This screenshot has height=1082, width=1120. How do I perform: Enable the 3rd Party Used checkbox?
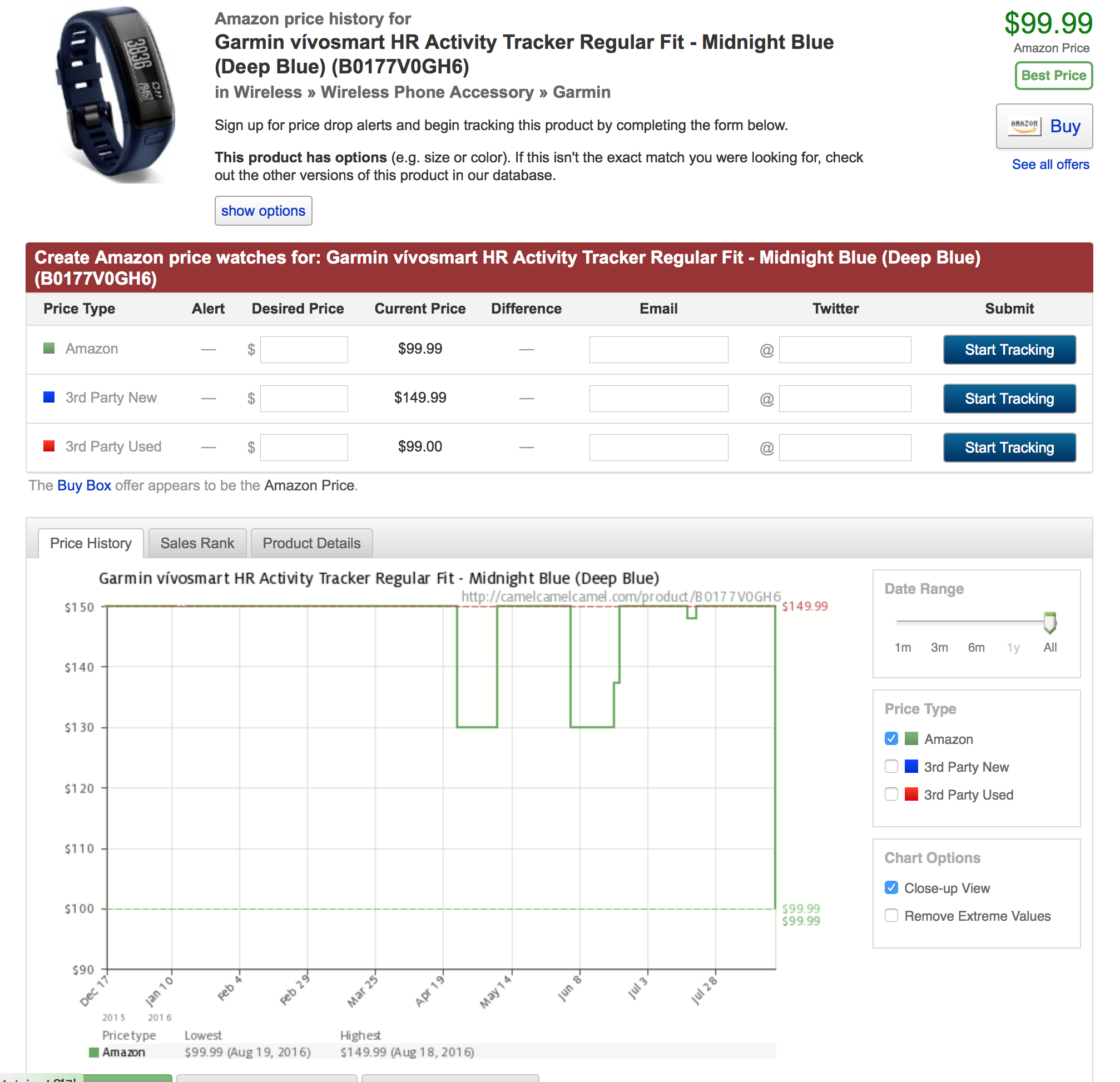click(891, 794)
